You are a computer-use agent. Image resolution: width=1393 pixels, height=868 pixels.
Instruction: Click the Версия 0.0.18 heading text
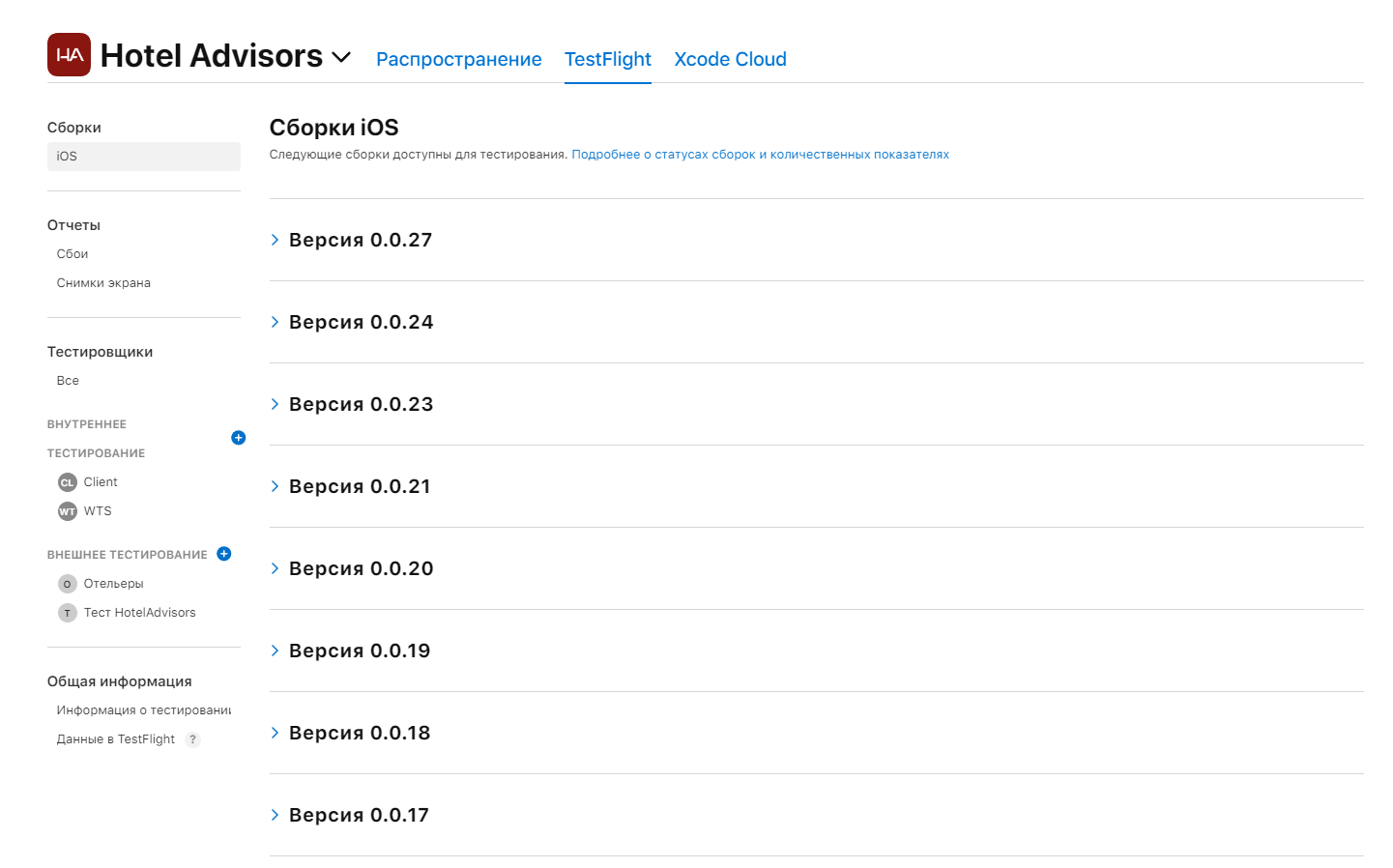coord(360,733)
